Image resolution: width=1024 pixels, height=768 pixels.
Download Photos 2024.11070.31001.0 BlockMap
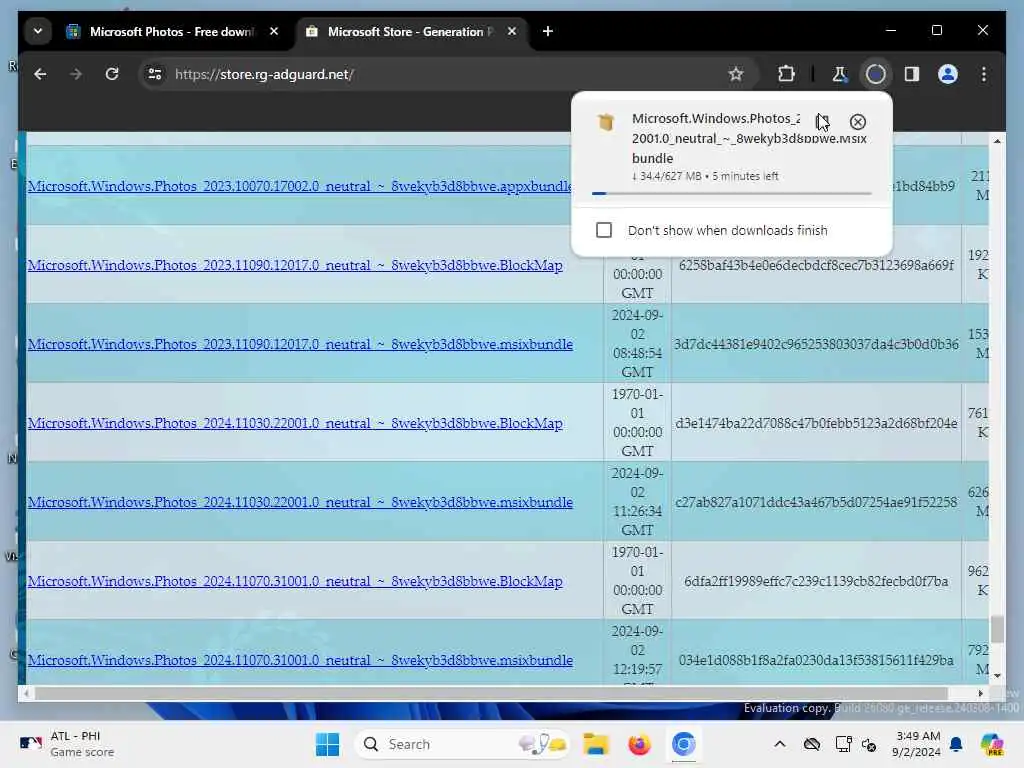pos(295,581)
